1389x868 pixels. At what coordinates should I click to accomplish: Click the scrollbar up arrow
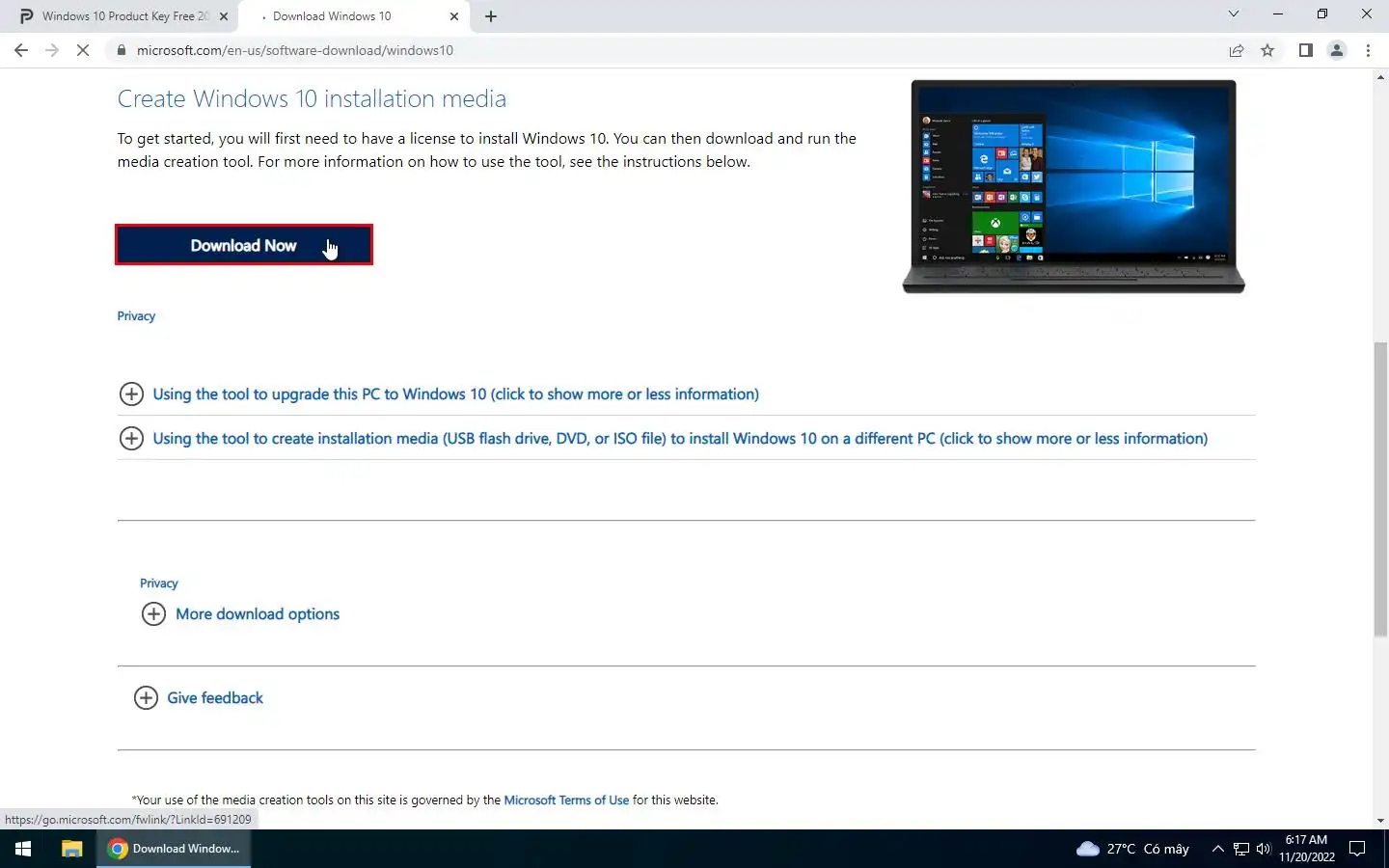point(1380,76)
